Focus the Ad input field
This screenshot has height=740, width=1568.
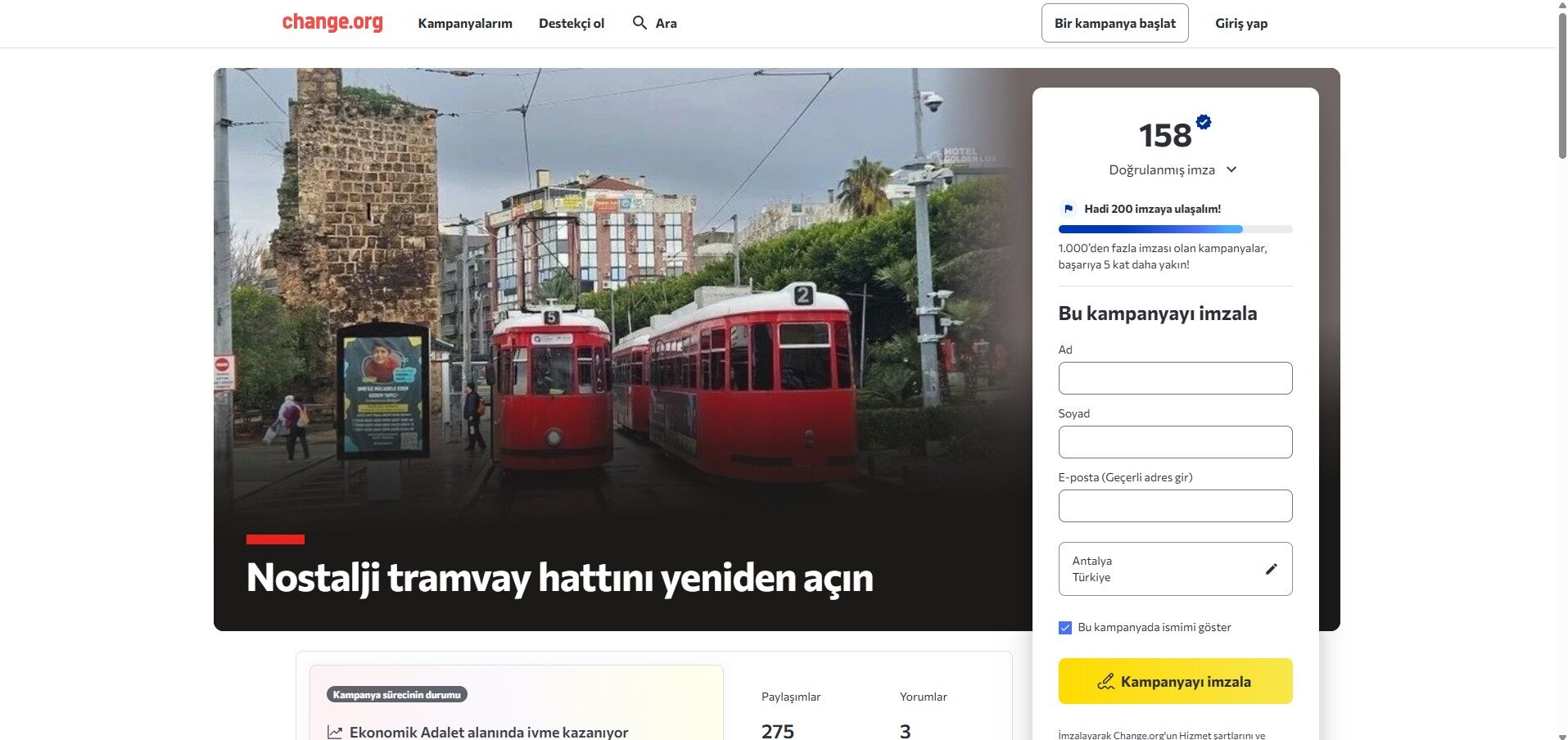[x=1175, y=378]
